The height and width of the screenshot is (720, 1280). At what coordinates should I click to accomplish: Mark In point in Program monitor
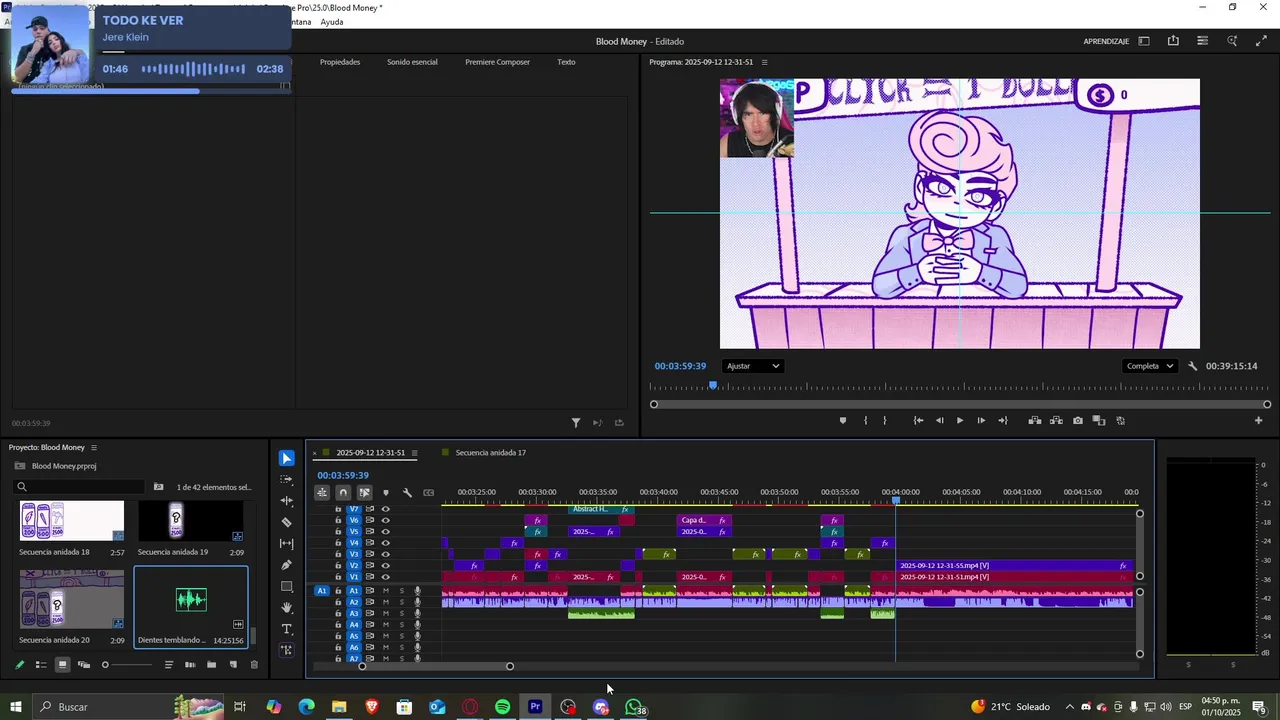point(865,421)
